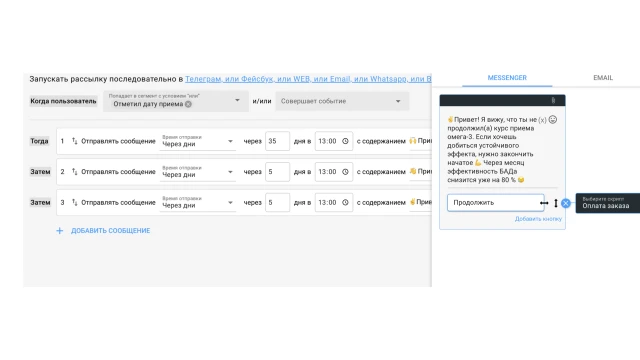This screenshot has height=360, width=640.
Task: Click the days field in row 2
Action: (x=277, y=172)
